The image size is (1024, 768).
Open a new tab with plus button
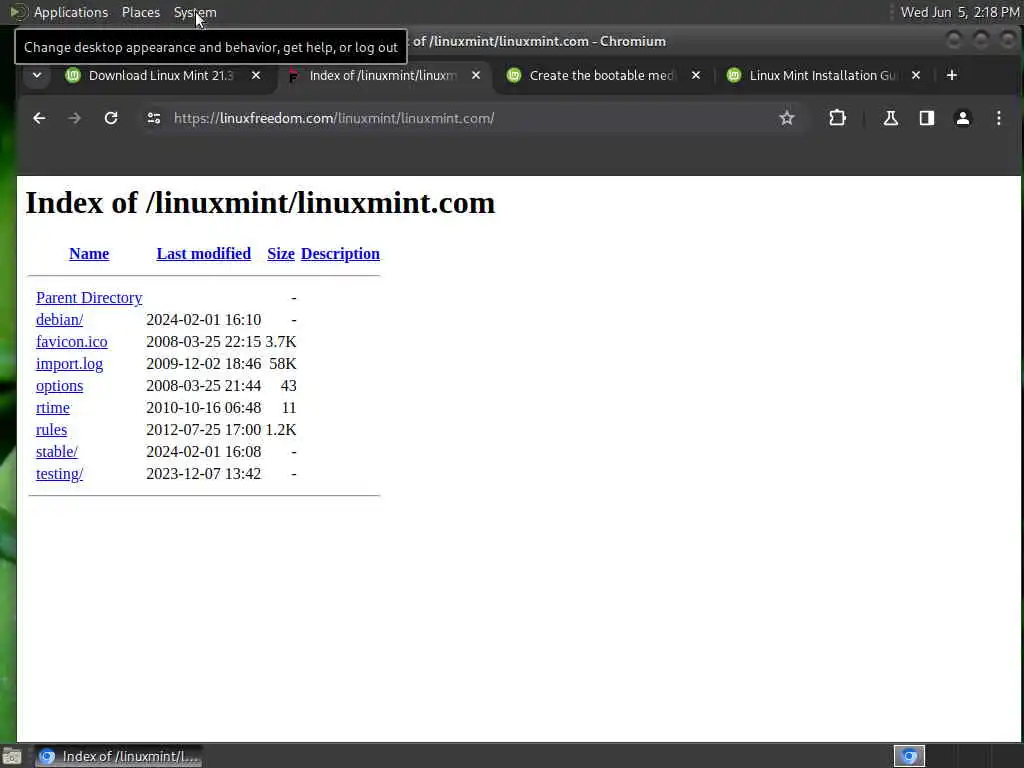[x=952, y=75]
